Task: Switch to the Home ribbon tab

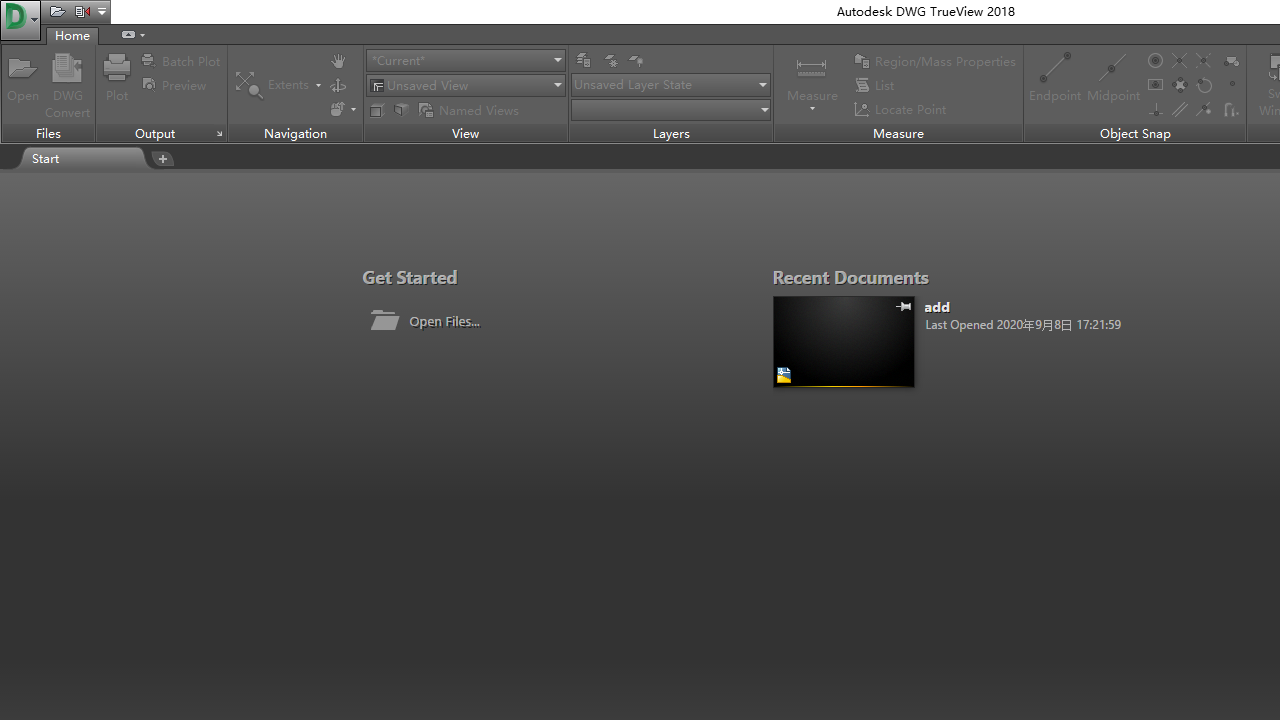Action: tap(72, 35)
